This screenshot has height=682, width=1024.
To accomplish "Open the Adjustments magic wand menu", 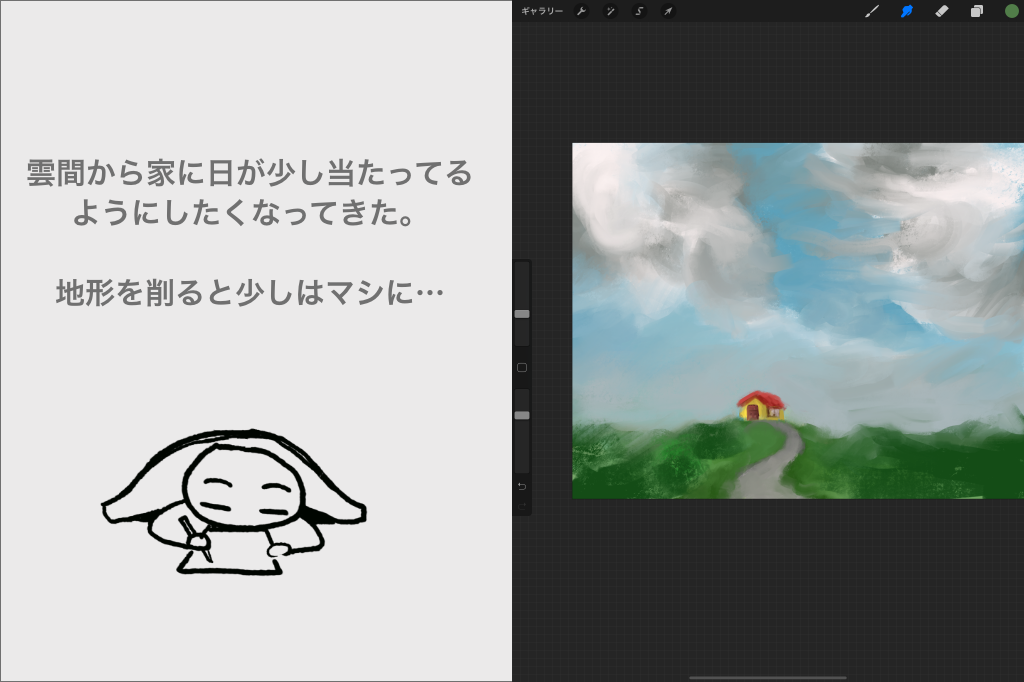I will point(610,11).
